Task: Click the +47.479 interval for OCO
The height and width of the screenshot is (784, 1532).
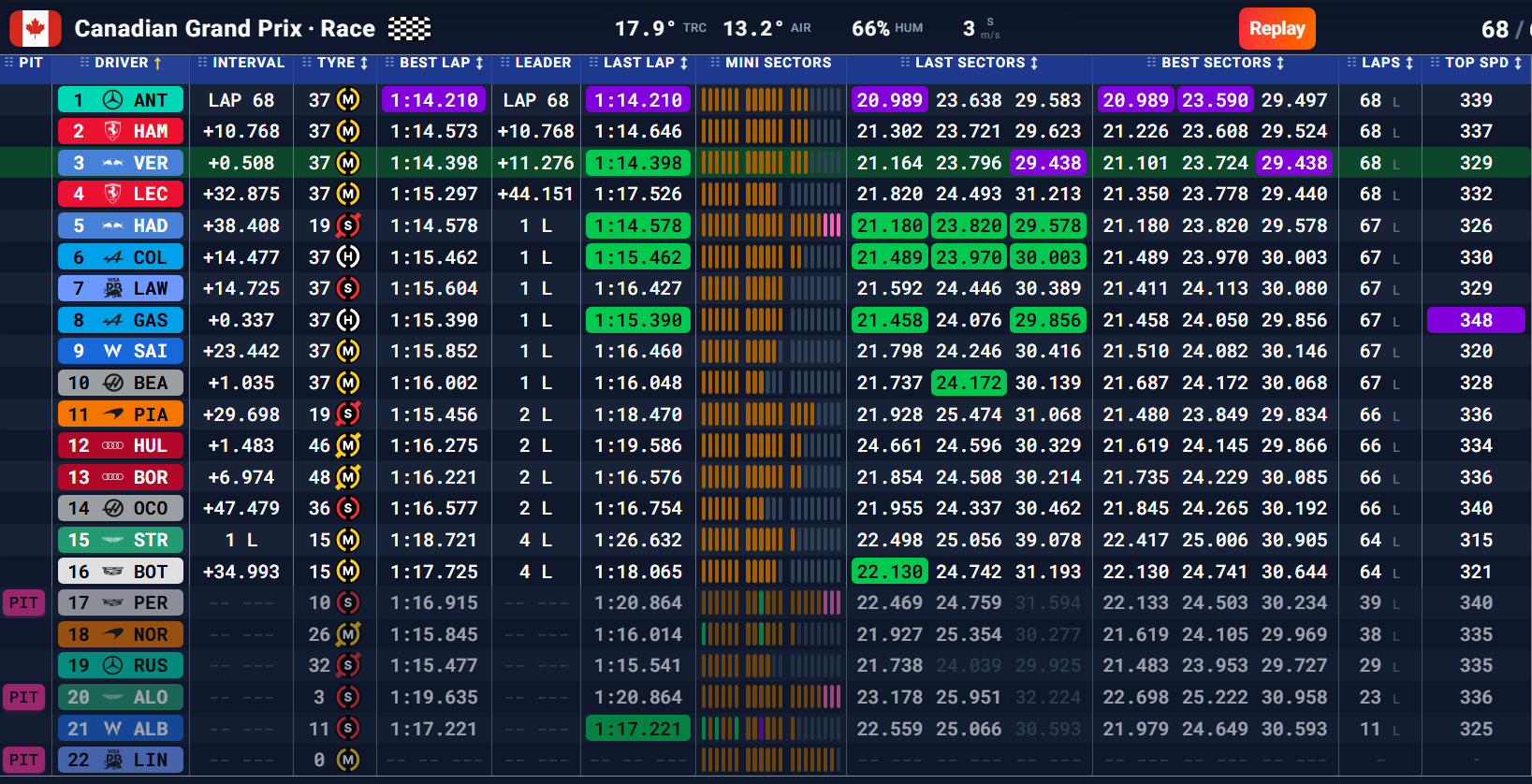Action: pos(241,508)
